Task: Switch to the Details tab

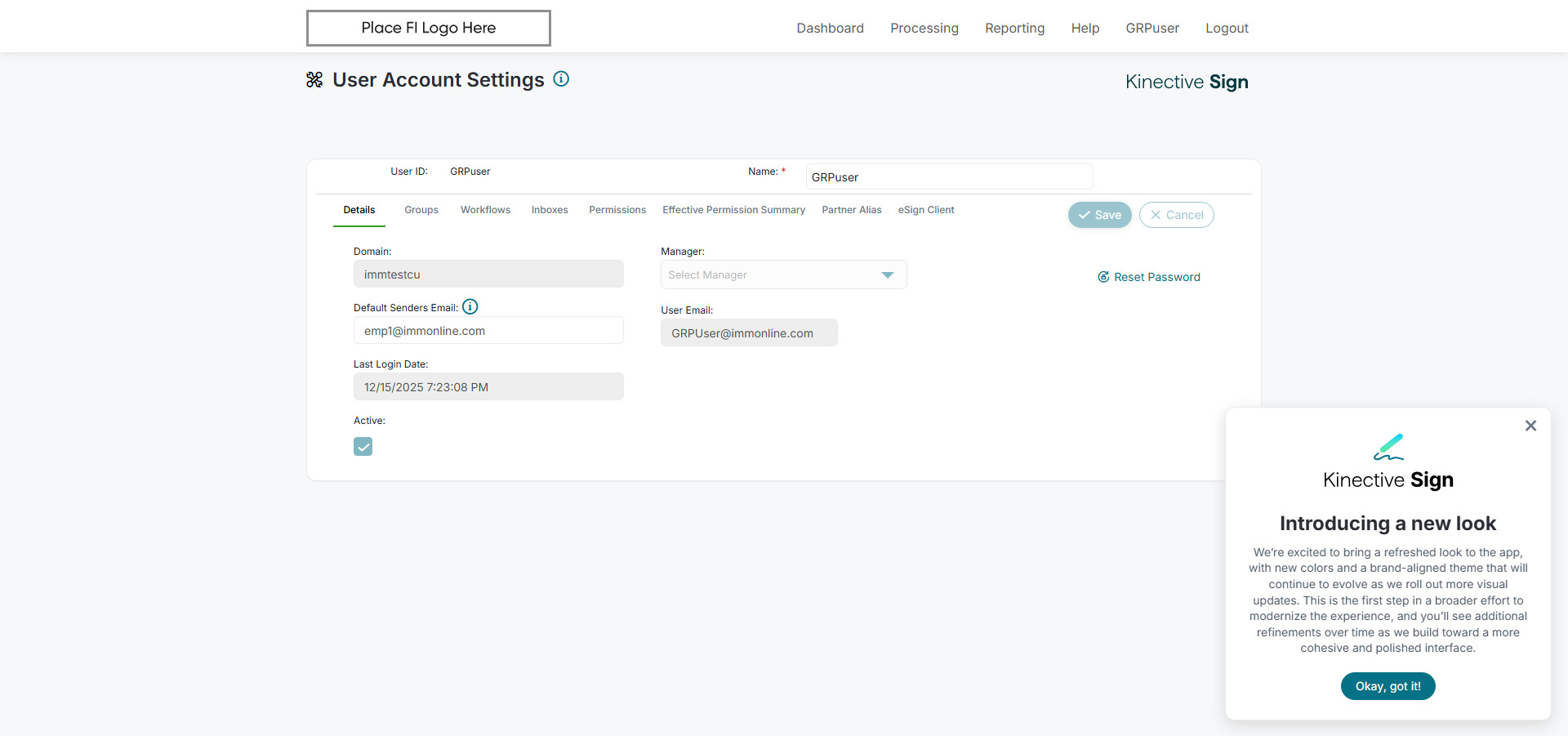Action: point(359,210)
